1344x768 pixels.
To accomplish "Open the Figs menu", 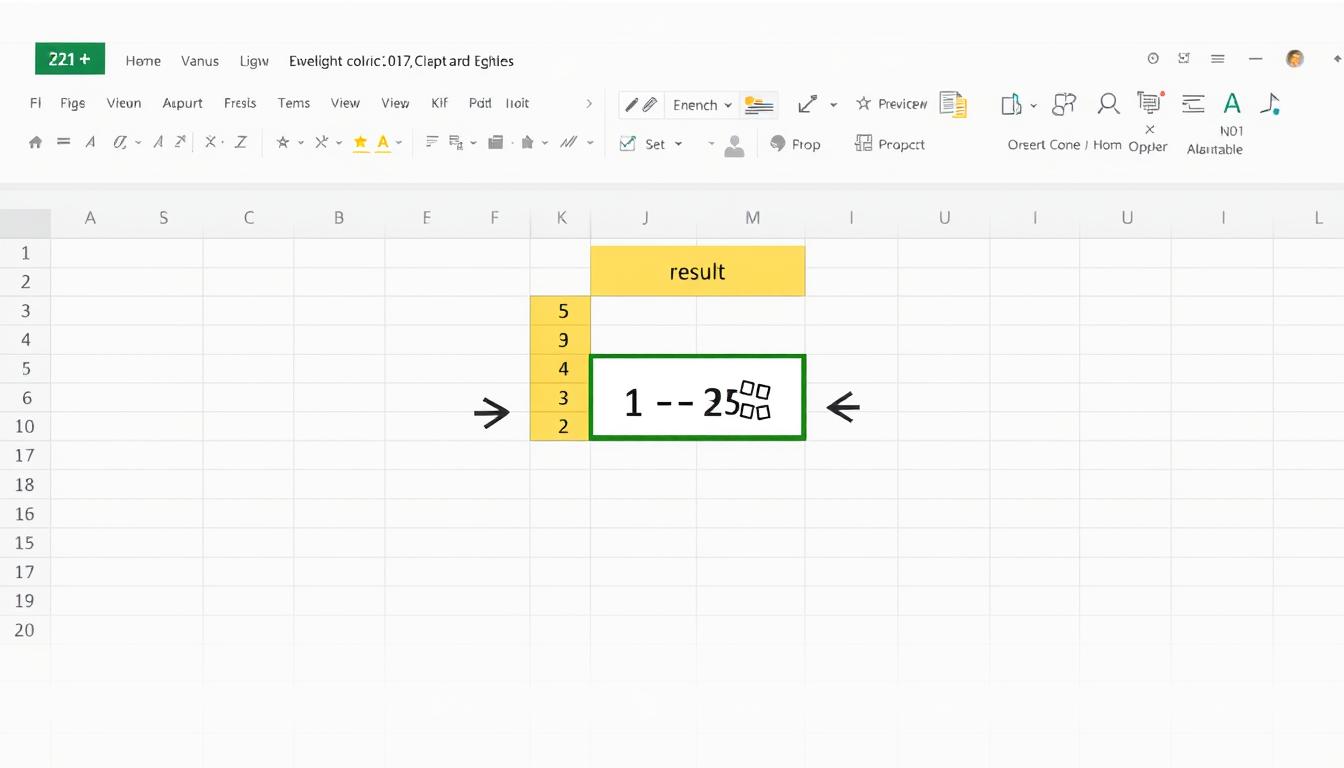I will (x=73, y=103).
